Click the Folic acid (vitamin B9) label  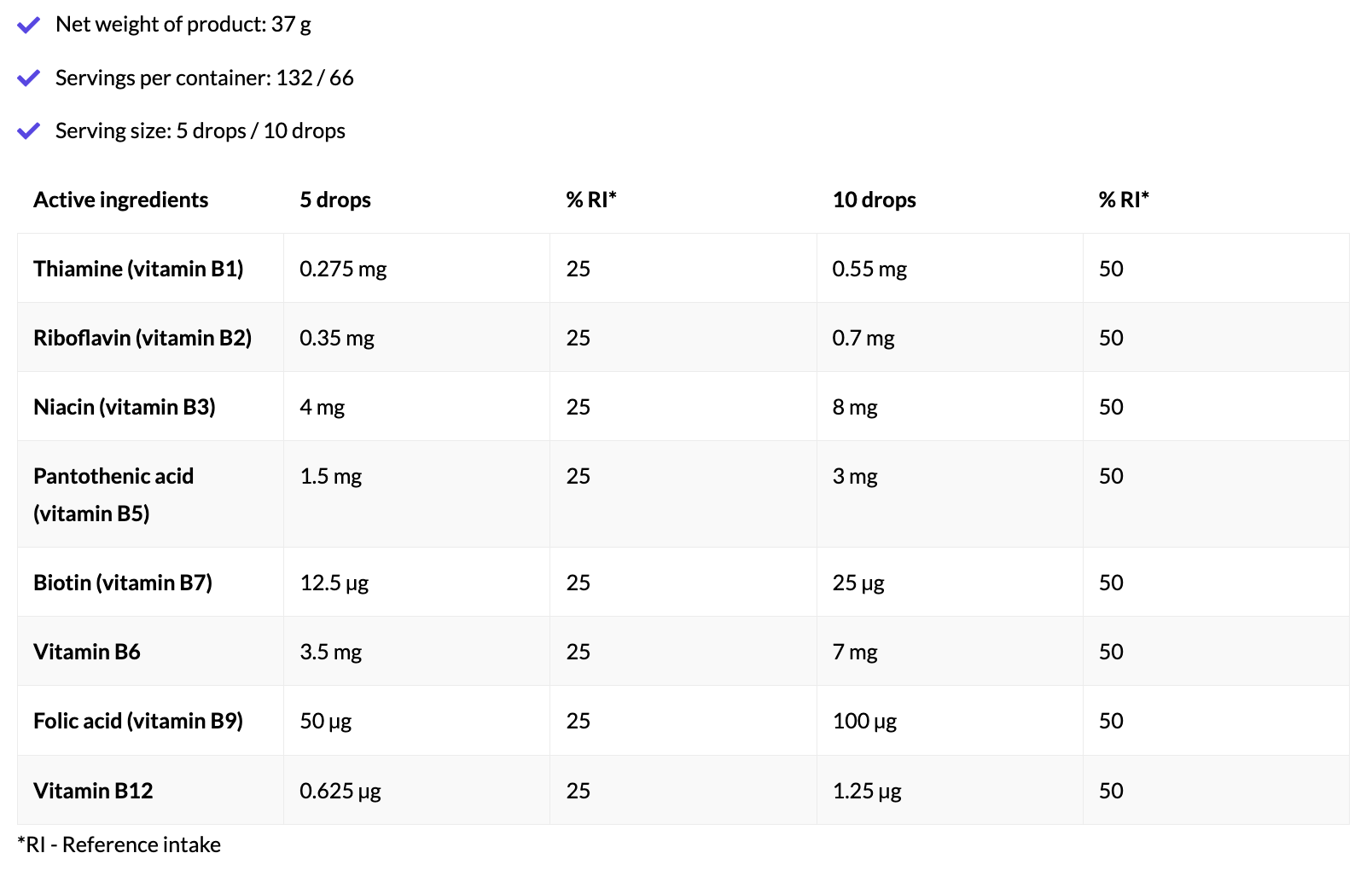tap(138, 721)
